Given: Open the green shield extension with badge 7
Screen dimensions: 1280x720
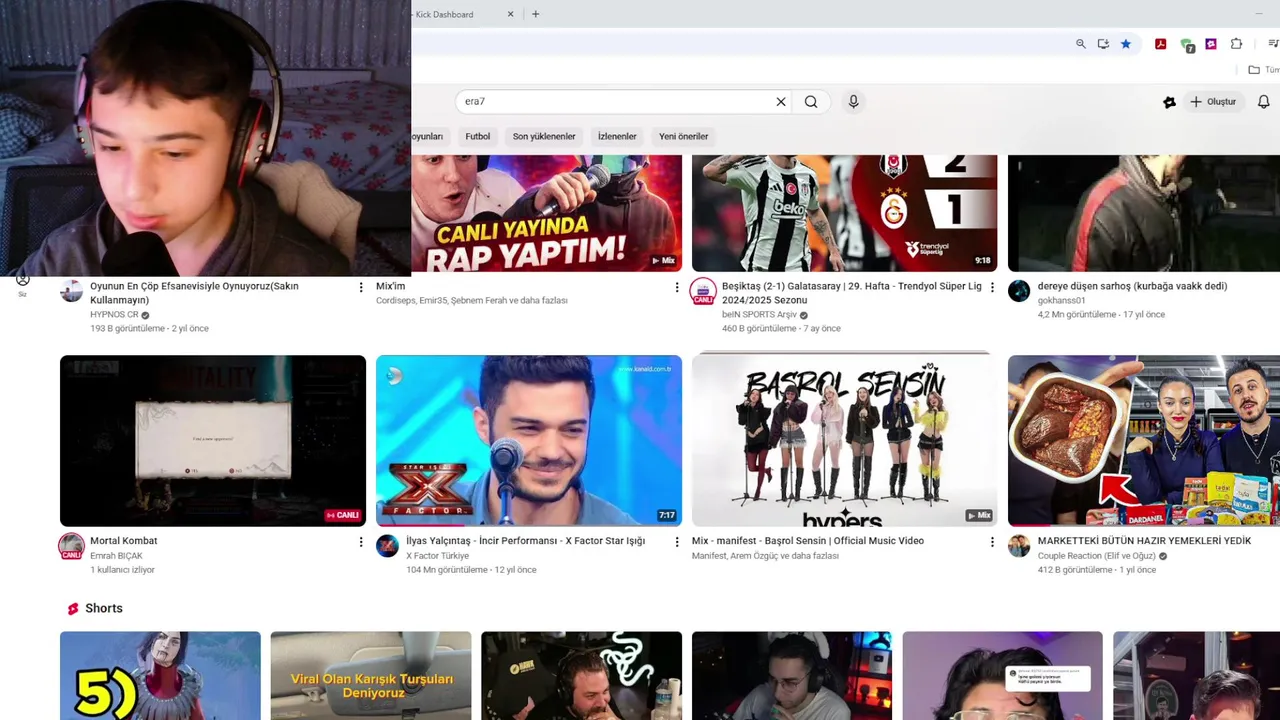Looking at the screenshot, I should 1187,45.
